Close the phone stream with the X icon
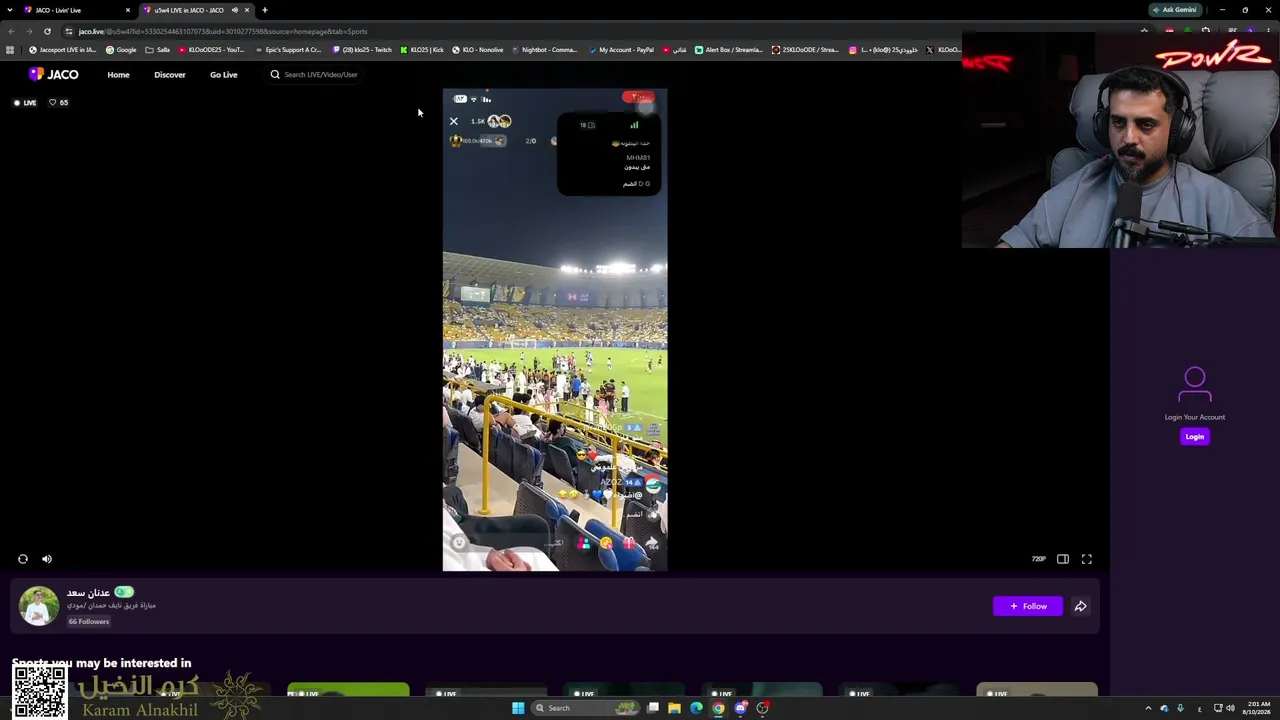 click(x=454, y=121)
